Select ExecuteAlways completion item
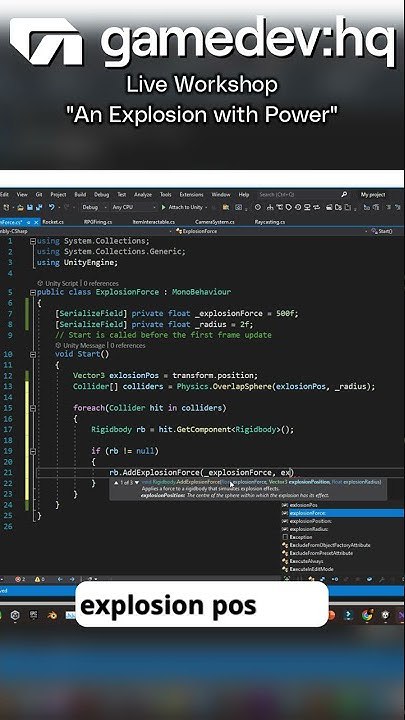This screenshot has height=720, width=405. pyautogui.click(x=343, y=561)
